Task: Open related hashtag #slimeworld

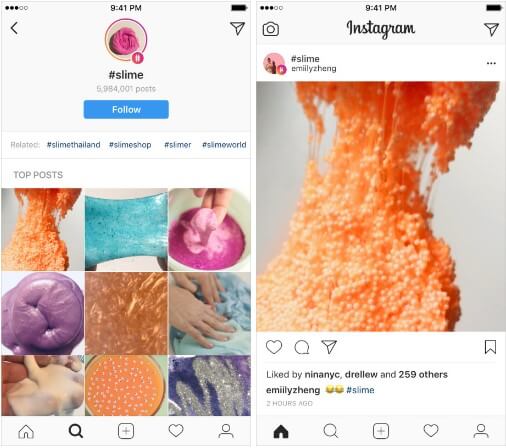Action: click(224, 145)
